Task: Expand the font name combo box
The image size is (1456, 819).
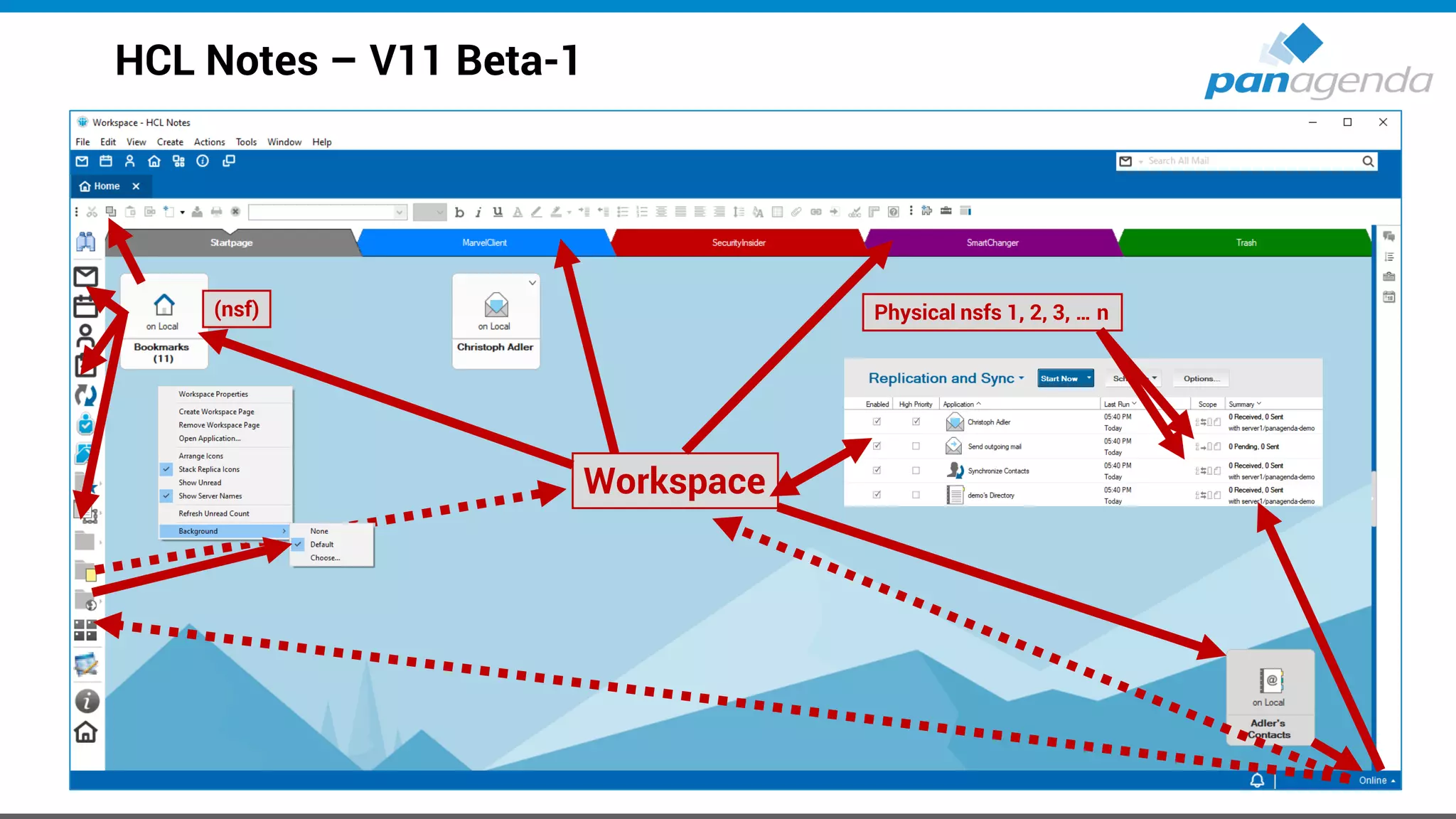Action: click(x=400, y=212)
